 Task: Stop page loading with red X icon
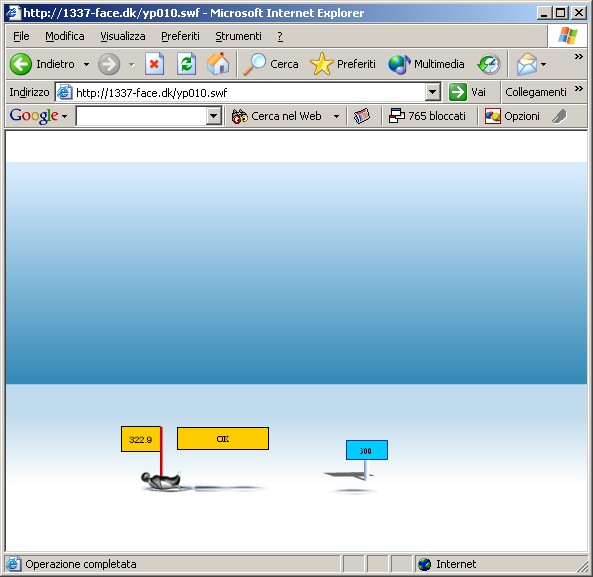(x=154, y=64)
